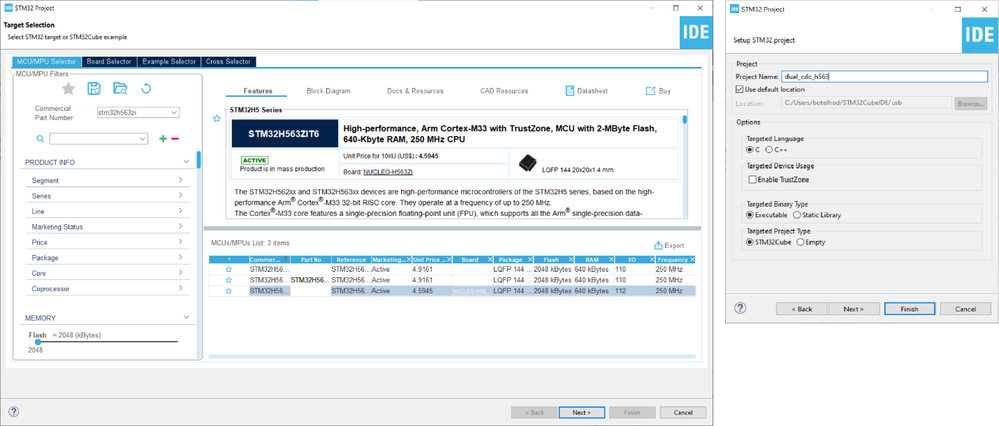Click the Buy external link icon
Viewport: 999px width, 426px height.
(650, 91)
